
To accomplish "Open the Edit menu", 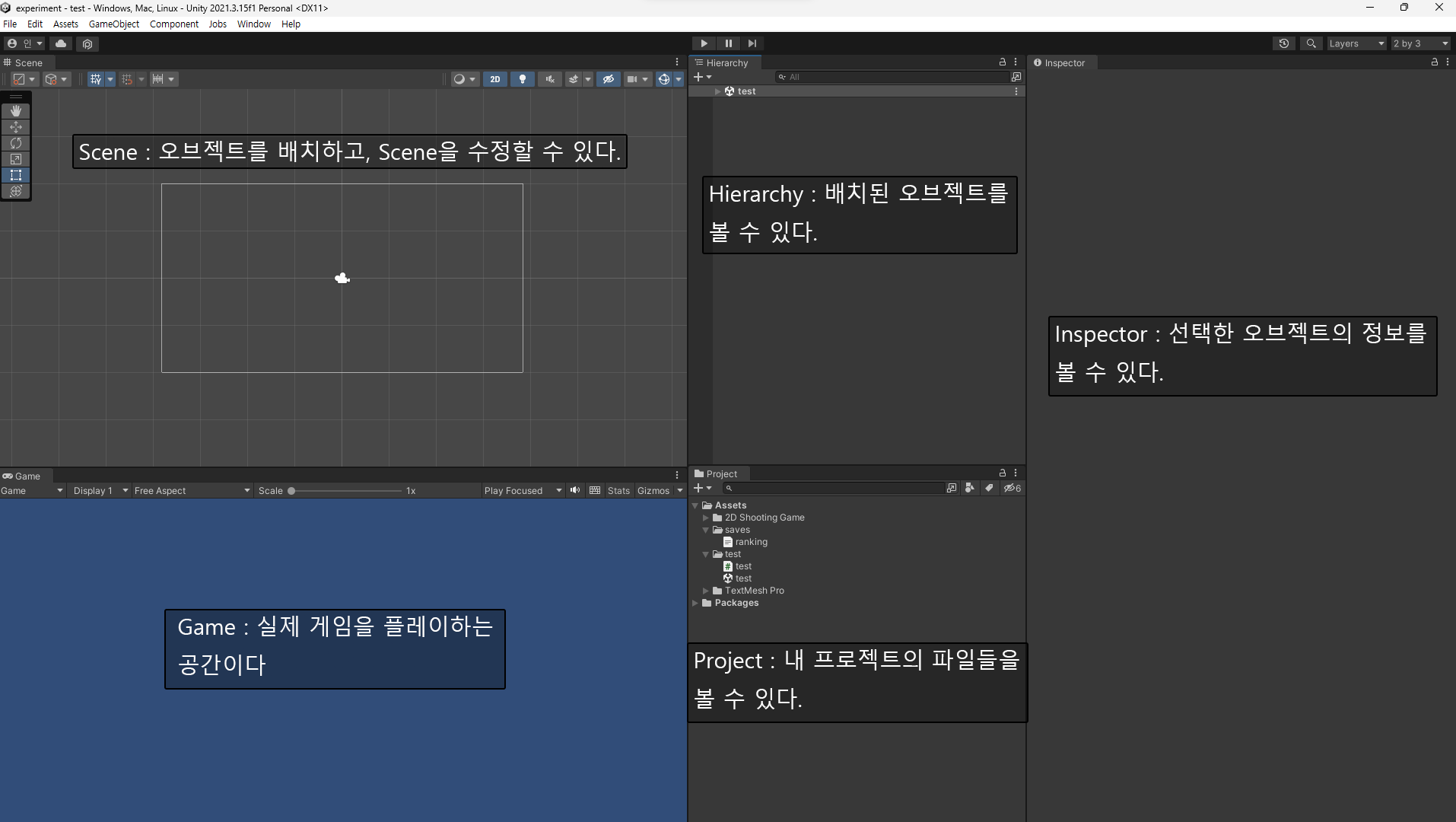I will click(x=35, y=24).
